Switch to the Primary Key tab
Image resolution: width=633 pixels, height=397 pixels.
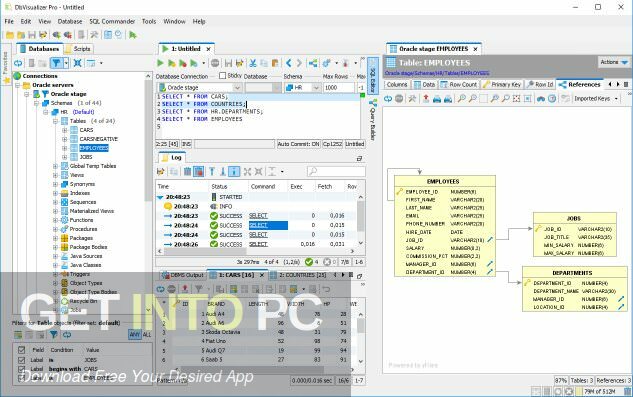click(502, 84)
